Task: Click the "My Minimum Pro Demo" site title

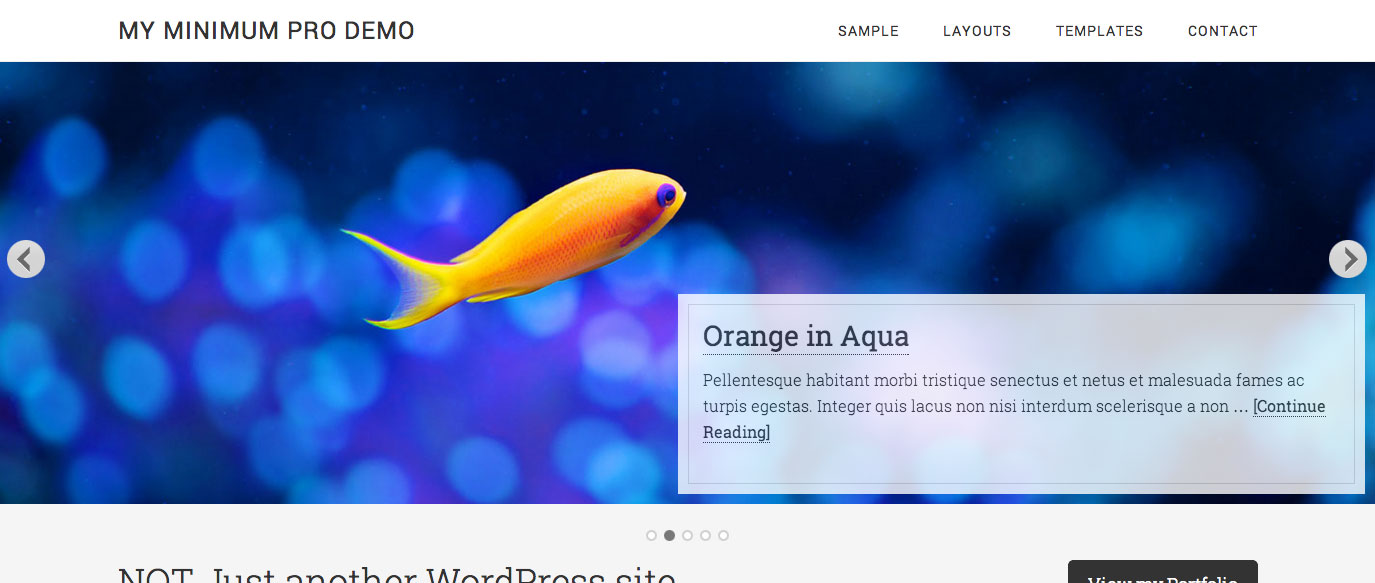Action: (x=266, y=30)
